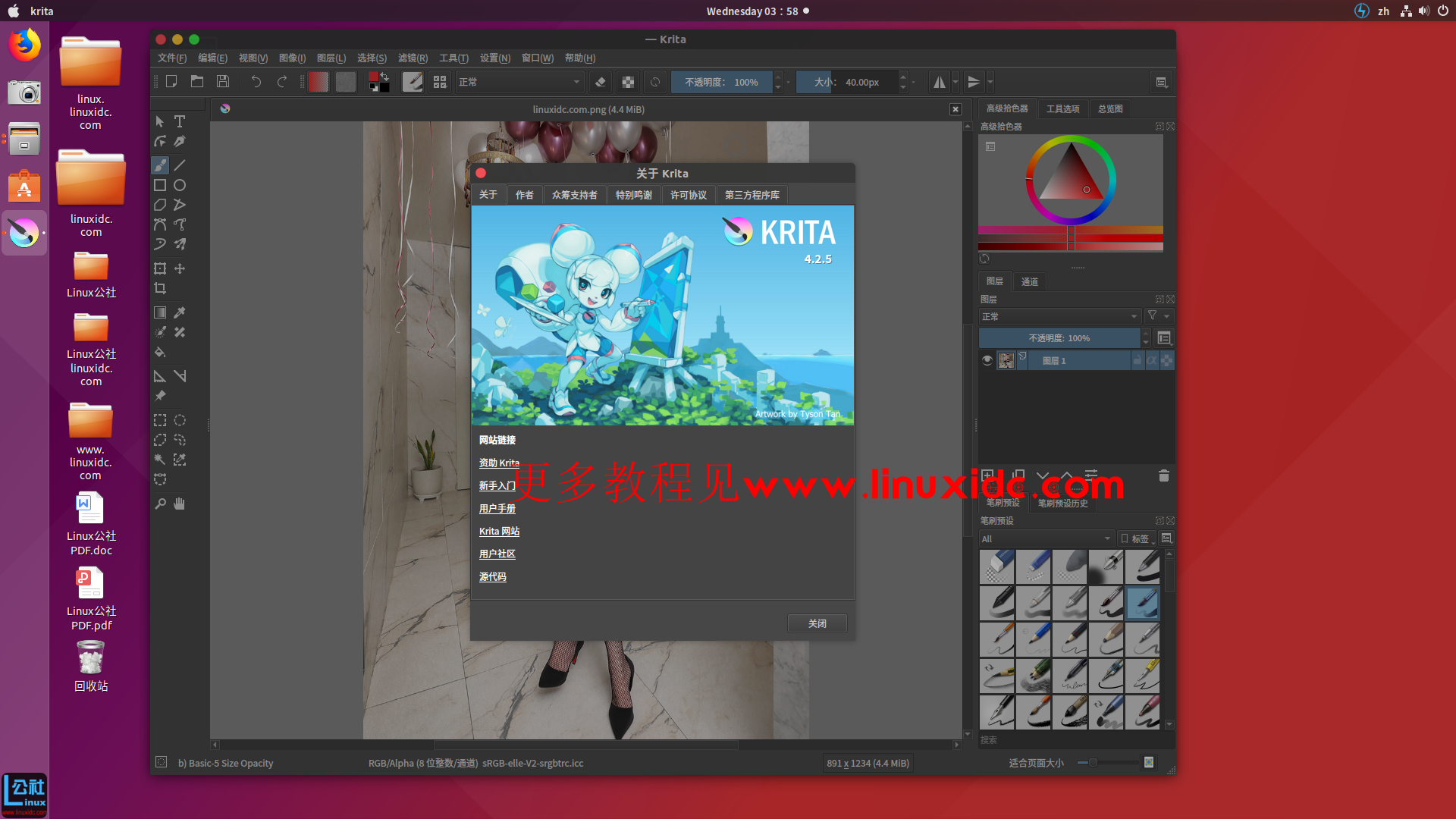The height and width of the screenshot is (819, 1456).
Task: Toggle Preserve Alpha in toolbar
Action: tap(628, 82)
